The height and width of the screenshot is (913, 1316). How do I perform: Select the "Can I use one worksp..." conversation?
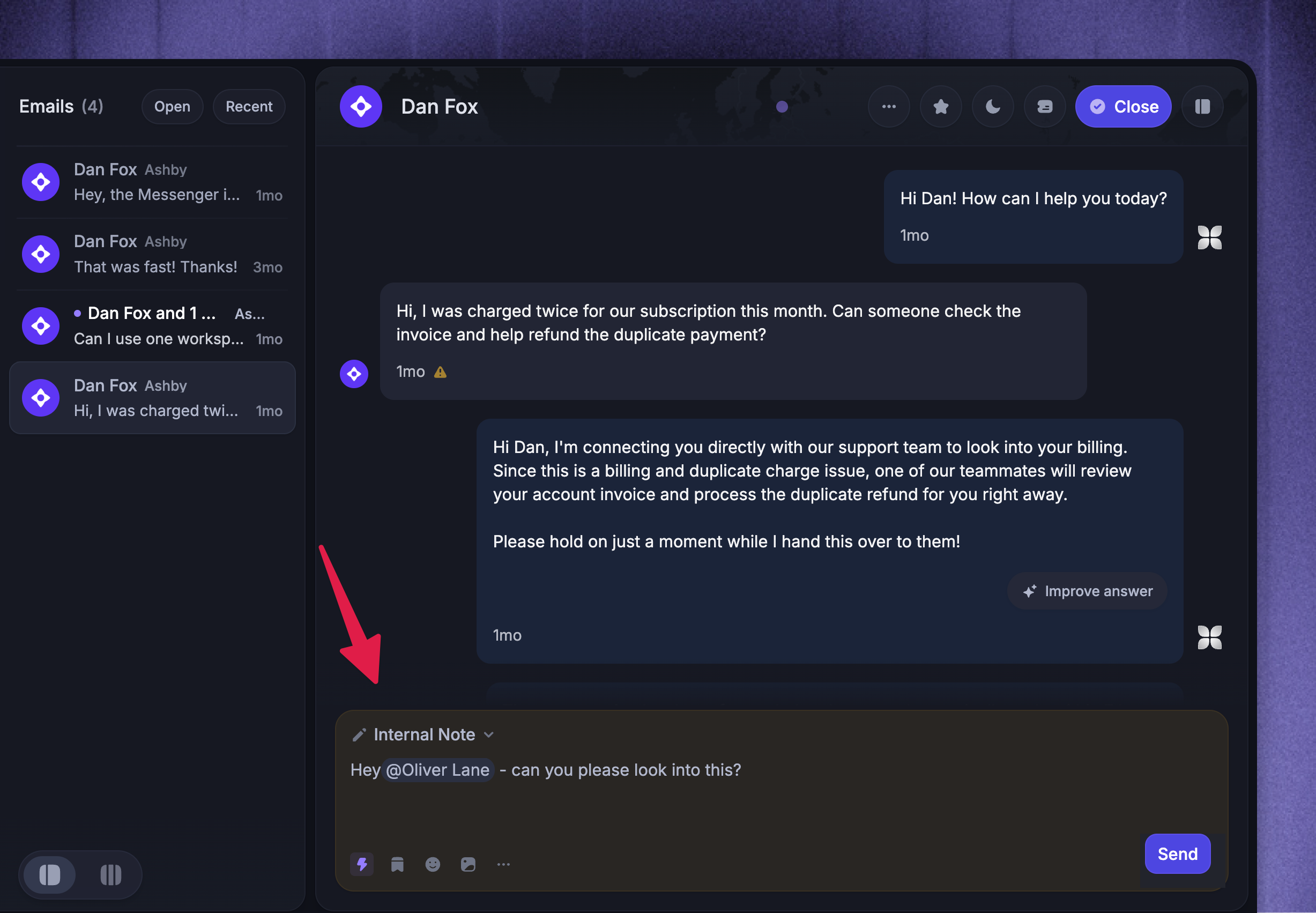click(x=152, y=325)
